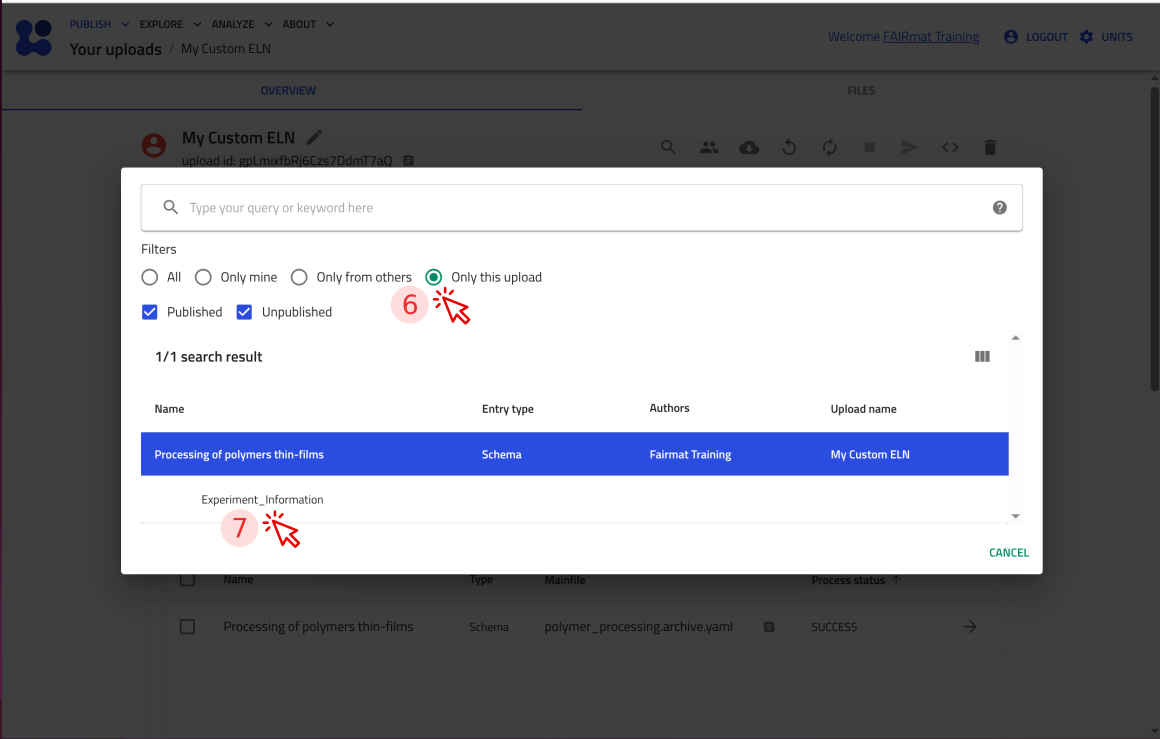Click the NOMAD logo in header

[x=34, y=37]
